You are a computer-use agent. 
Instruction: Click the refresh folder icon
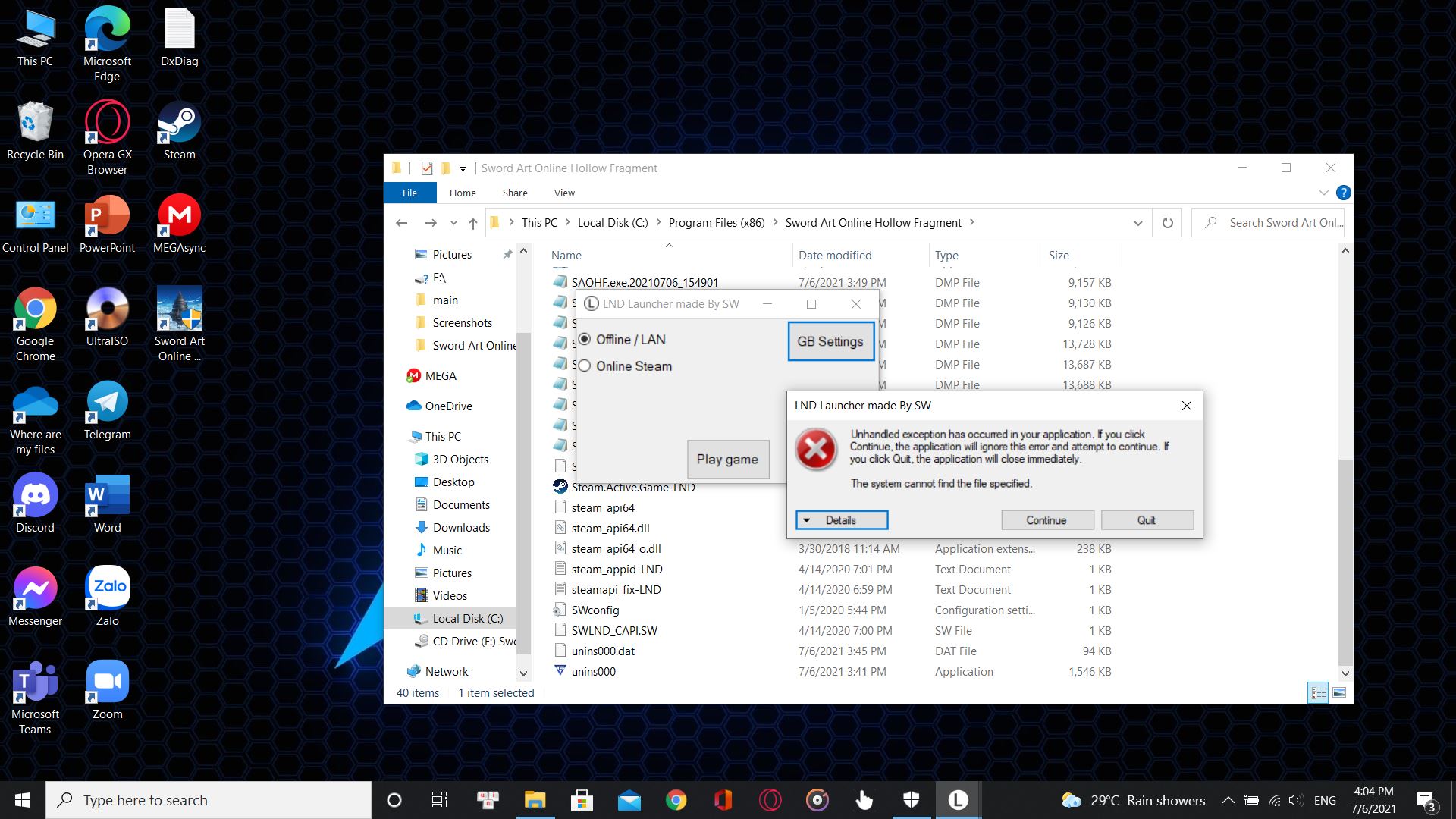[x=1168, y=223]
